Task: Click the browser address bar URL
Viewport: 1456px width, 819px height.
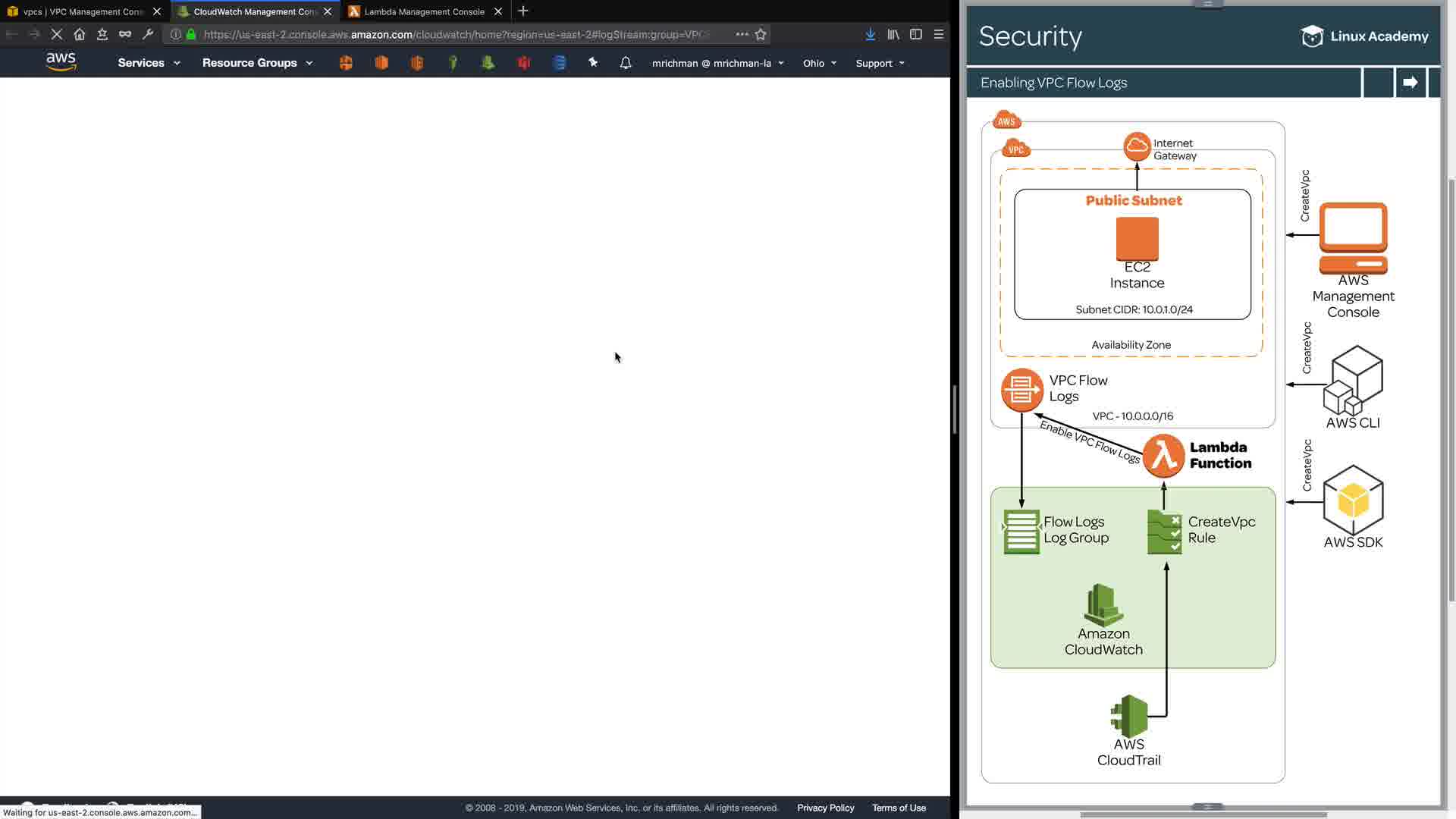Action: point(455,34)
